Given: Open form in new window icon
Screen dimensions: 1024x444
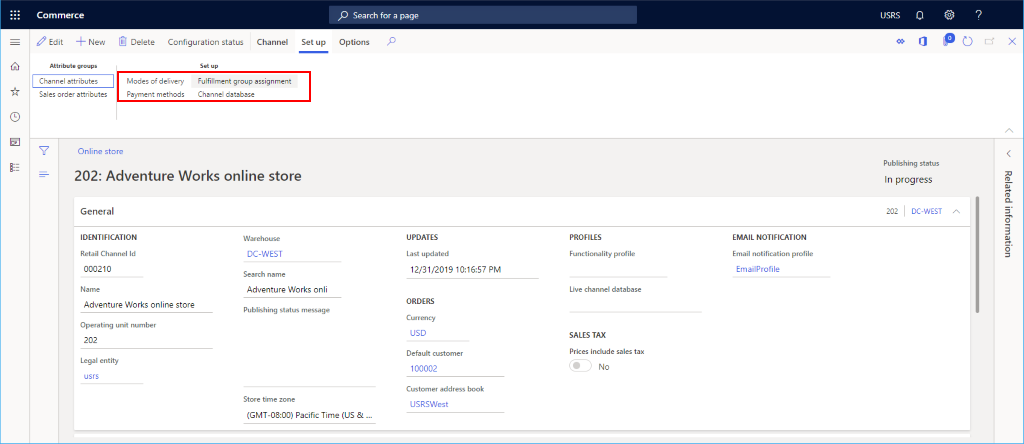Looking at the screenshot, I should point(990,41).
